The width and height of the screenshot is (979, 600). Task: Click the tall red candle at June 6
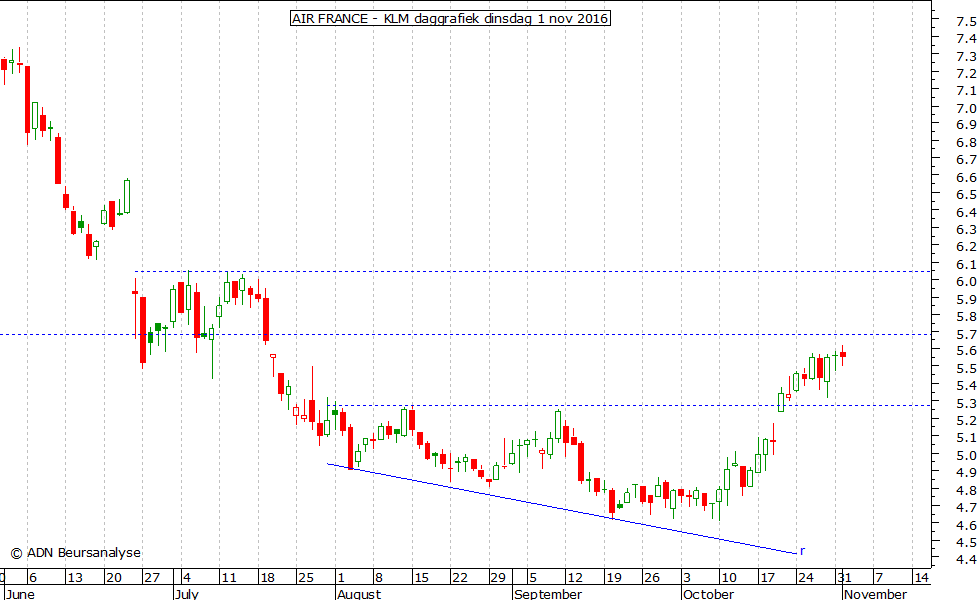point(27,100)
